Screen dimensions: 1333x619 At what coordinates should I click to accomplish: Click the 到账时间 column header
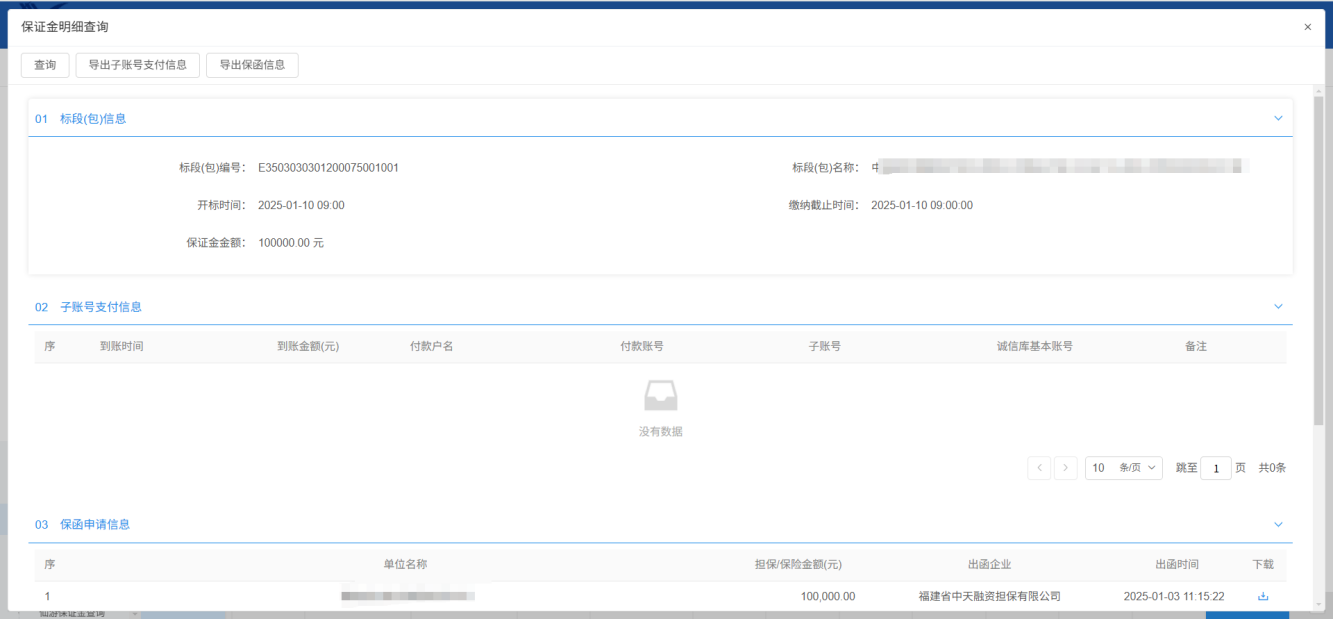(122, 346)
